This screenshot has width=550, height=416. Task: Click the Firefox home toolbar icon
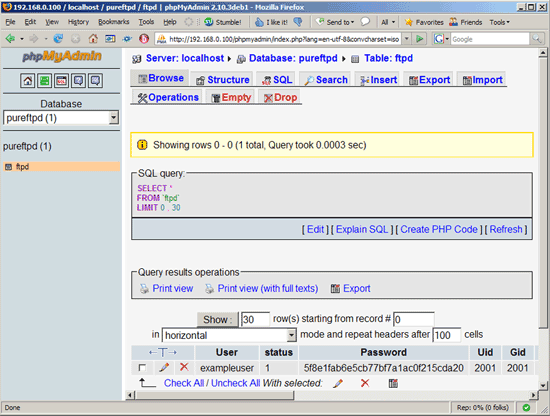[x=93, y=39]
